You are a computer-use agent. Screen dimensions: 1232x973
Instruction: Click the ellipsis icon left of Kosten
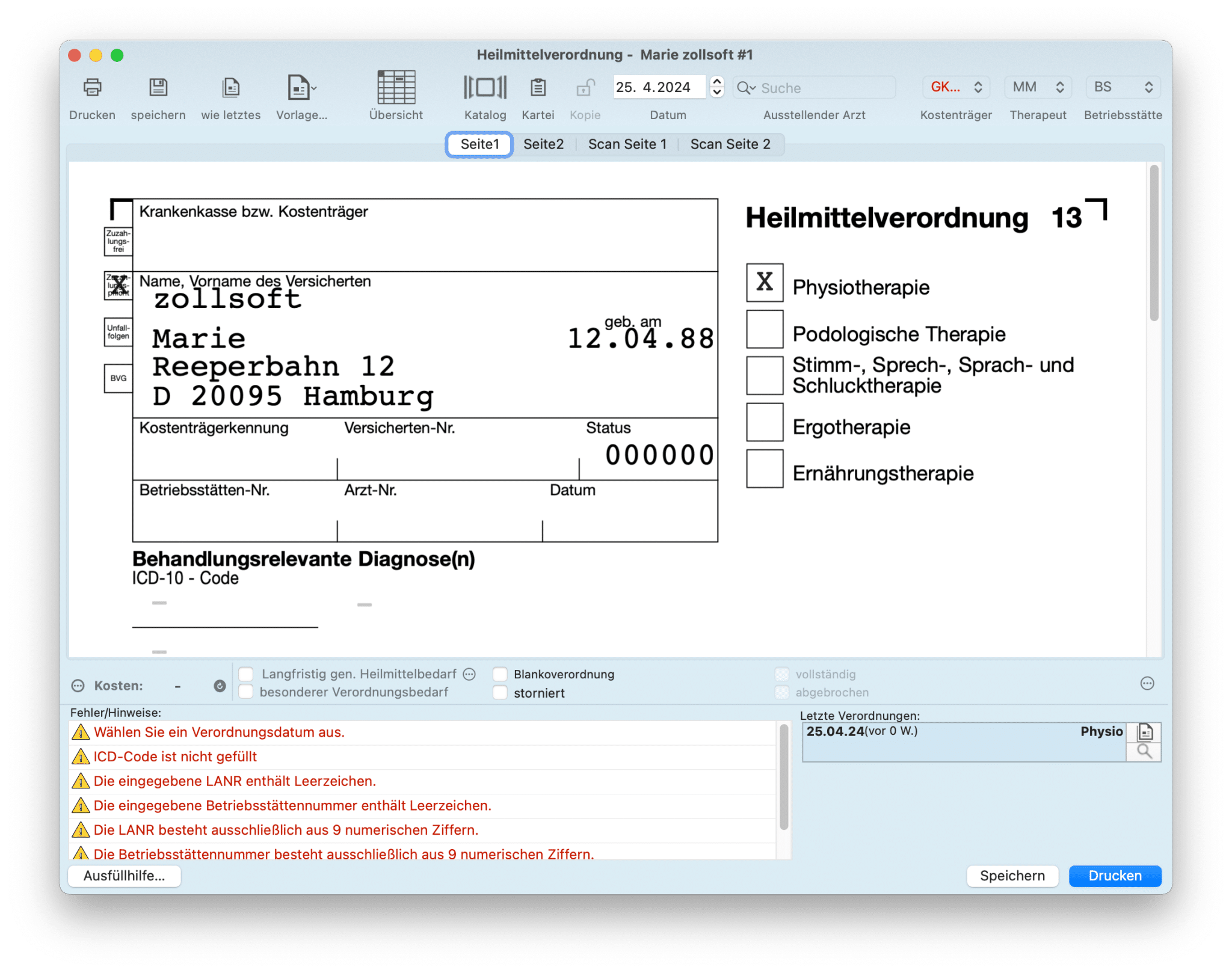78,686
